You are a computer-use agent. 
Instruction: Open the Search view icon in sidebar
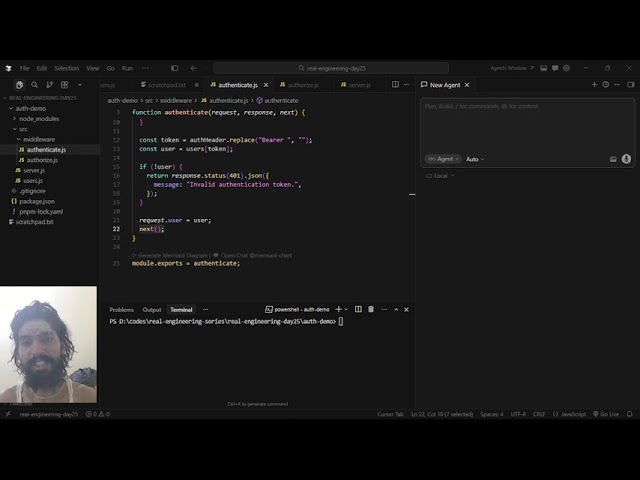pos(34,85)
